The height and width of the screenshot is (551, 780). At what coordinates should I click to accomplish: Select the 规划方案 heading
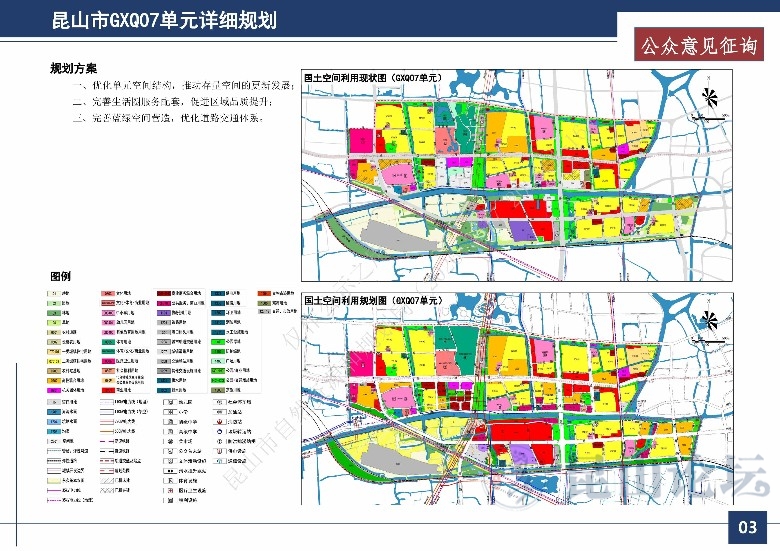coord(74,69)
